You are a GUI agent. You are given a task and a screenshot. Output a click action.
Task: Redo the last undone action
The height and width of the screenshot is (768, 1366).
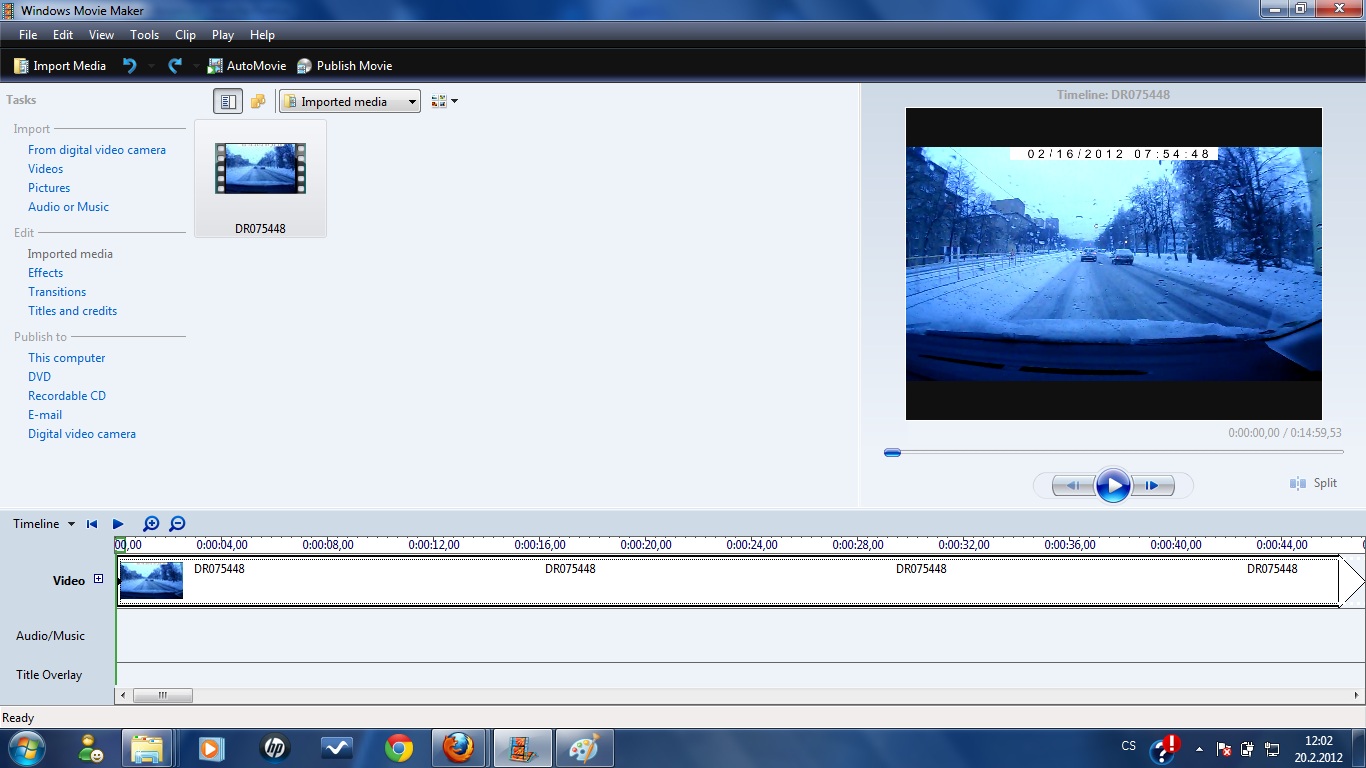pyautogui.click(x=175, y=66)
